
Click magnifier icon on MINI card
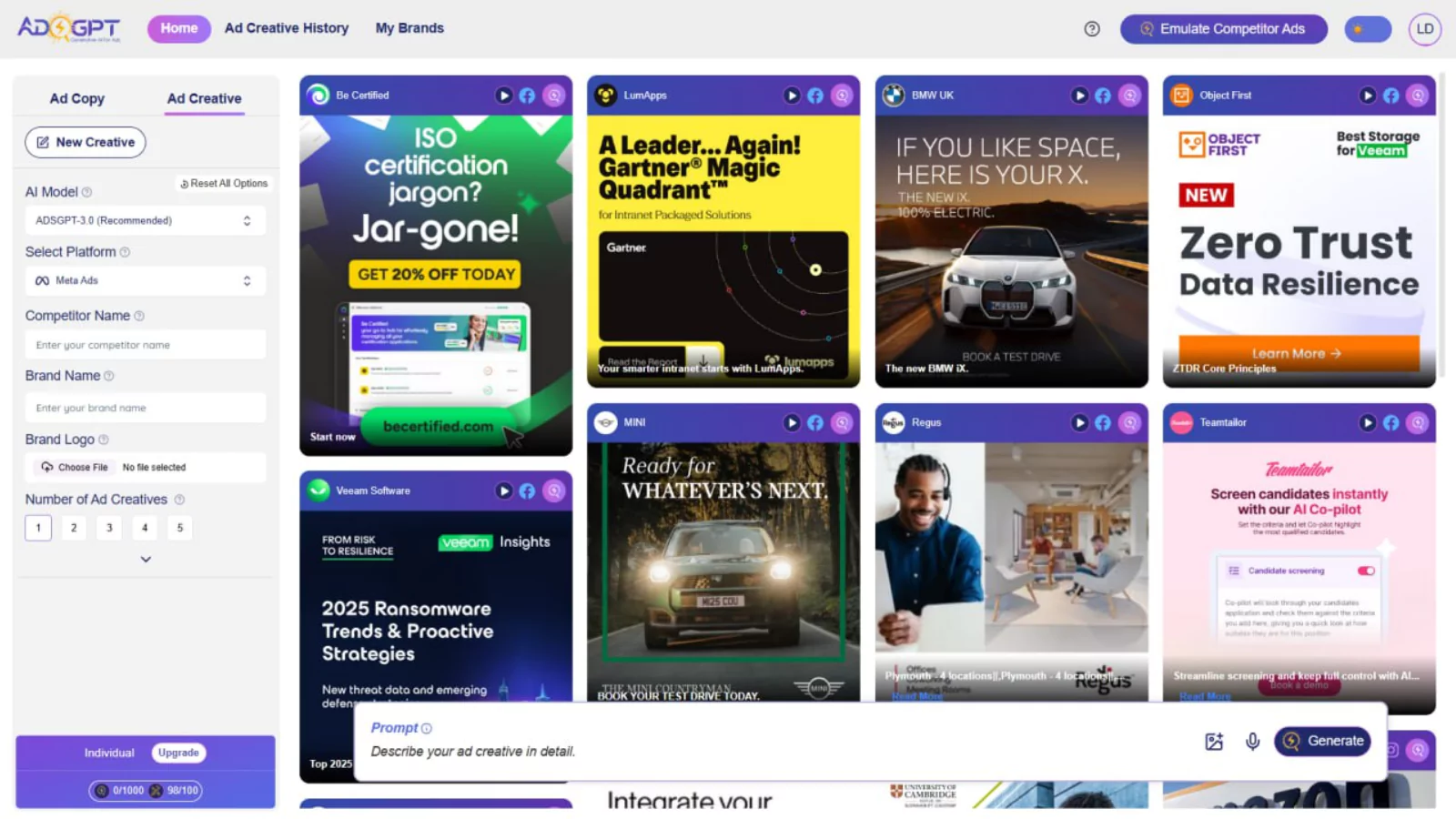coord(842,423)
